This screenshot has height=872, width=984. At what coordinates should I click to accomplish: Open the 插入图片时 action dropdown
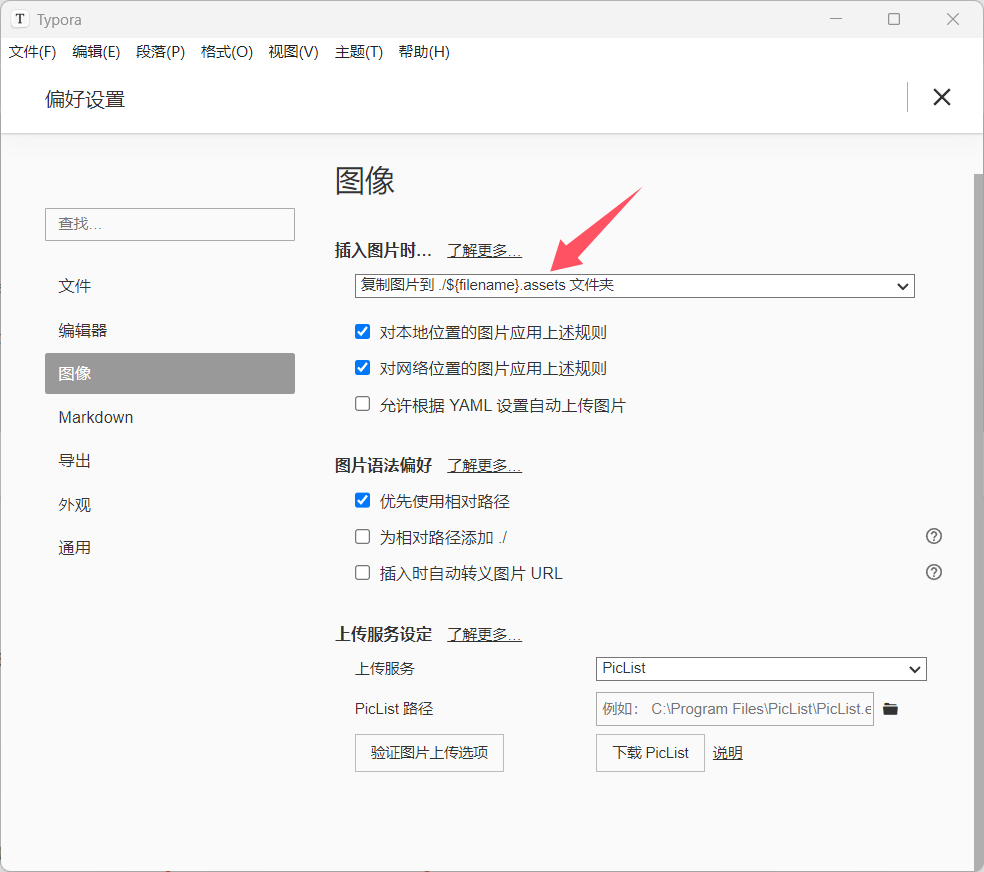click(x=634, y=286)
